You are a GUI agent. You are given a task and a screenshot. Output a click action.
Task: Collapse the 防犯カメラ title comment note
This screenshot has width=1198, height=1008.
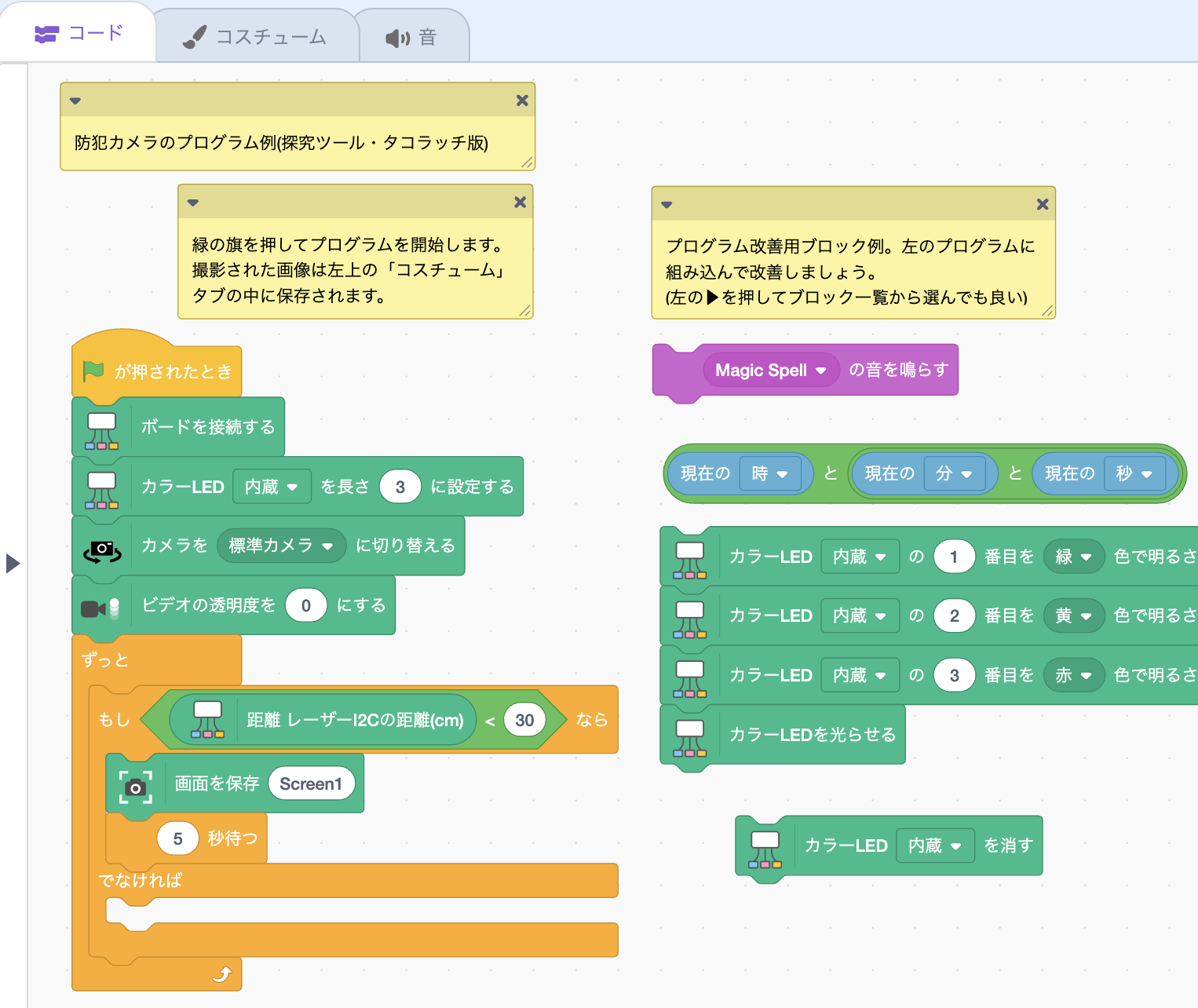75,100
